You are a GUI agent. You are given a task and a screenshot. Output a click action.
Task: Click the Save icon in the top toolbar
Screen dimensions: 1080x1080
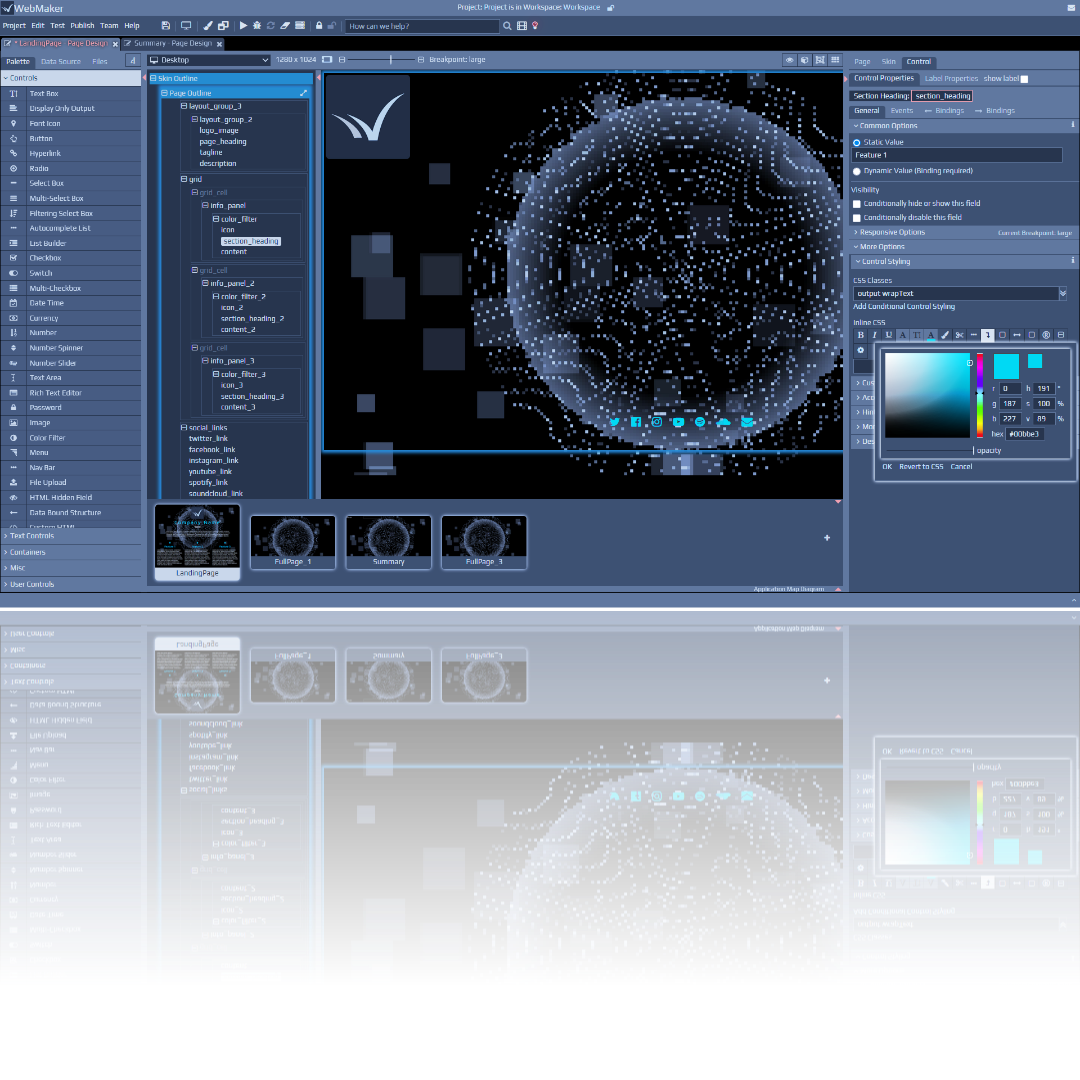coord(165,25)
